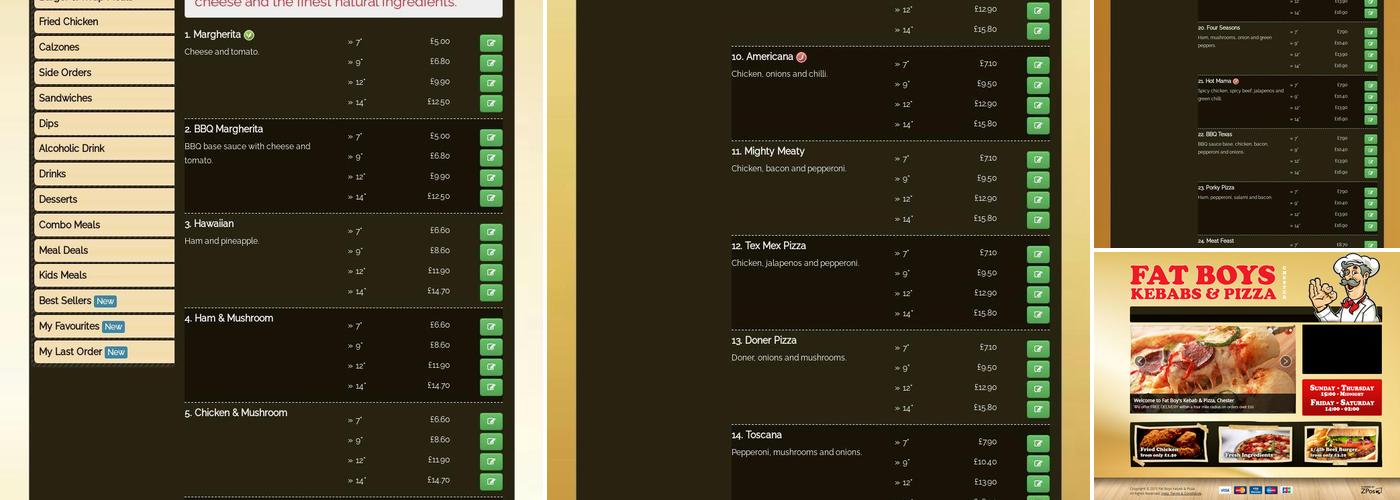Add 12" Margherita at £9.90 to order

(x=491, y=83)
